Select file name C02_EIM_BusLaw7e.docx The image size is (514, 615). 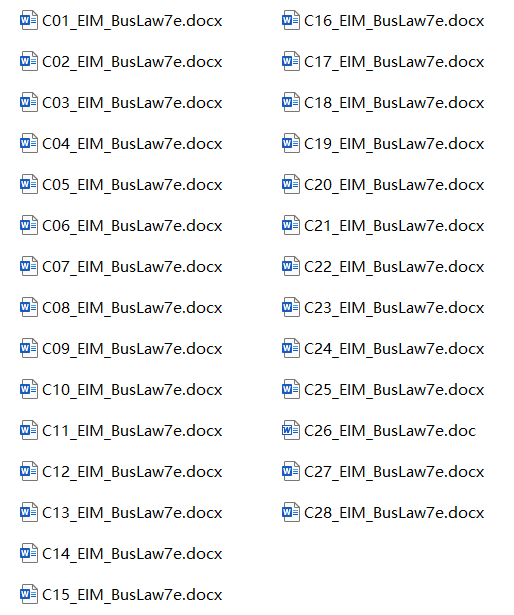pos(132,62)
